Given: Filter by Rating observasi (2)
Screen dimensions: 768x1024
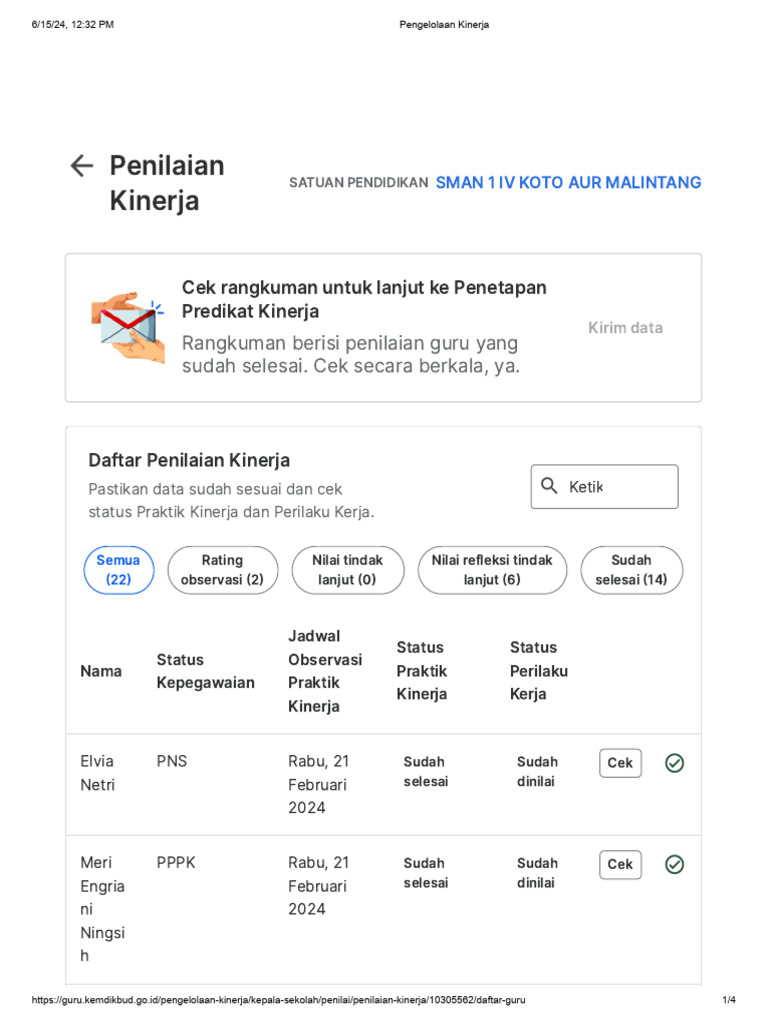Looking at the screenshot, I should pyautogui.click(x=222, y=570).
